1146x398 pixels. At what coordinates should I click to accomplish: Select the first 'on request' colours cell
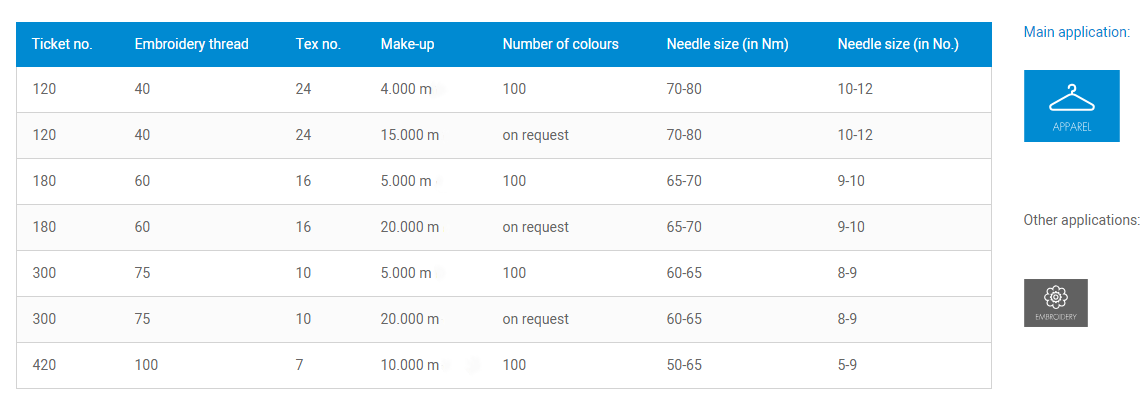click(535, 135)
